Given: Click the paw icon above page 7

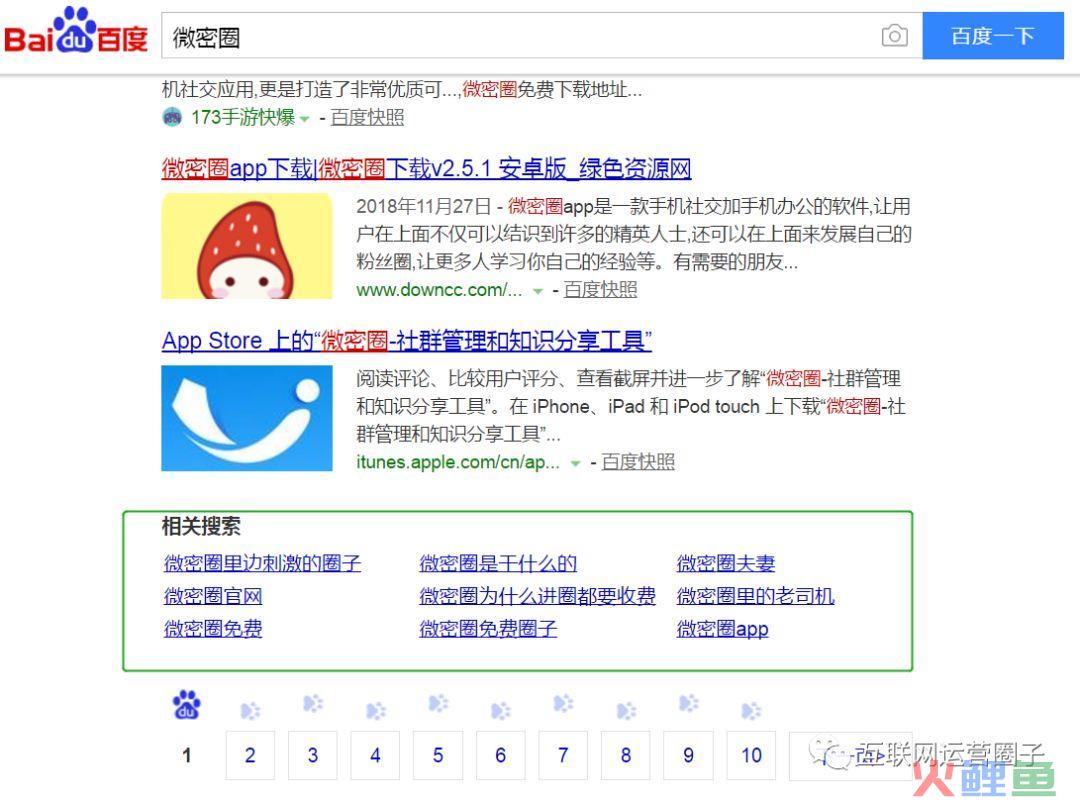Looking at the screenshot, I should point(563,703).
